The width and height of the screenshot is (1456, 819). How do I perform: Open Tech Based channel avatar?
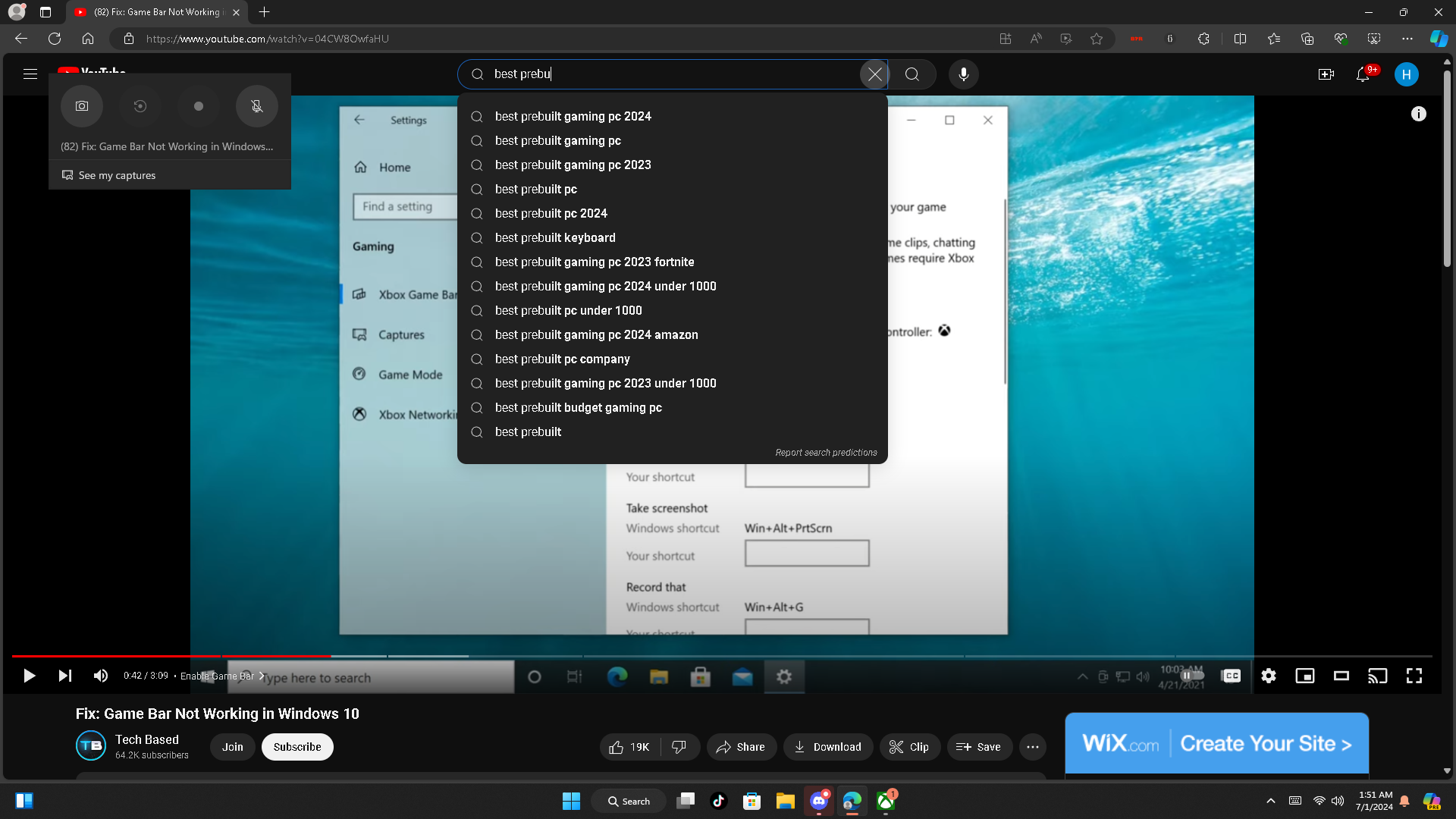(91, 746)
